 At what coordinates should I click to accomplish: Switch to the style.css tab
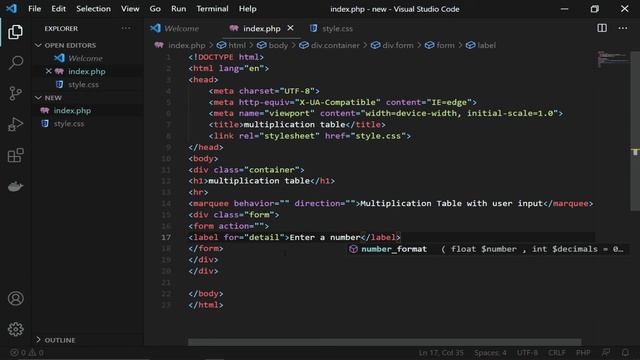point(337,28)
